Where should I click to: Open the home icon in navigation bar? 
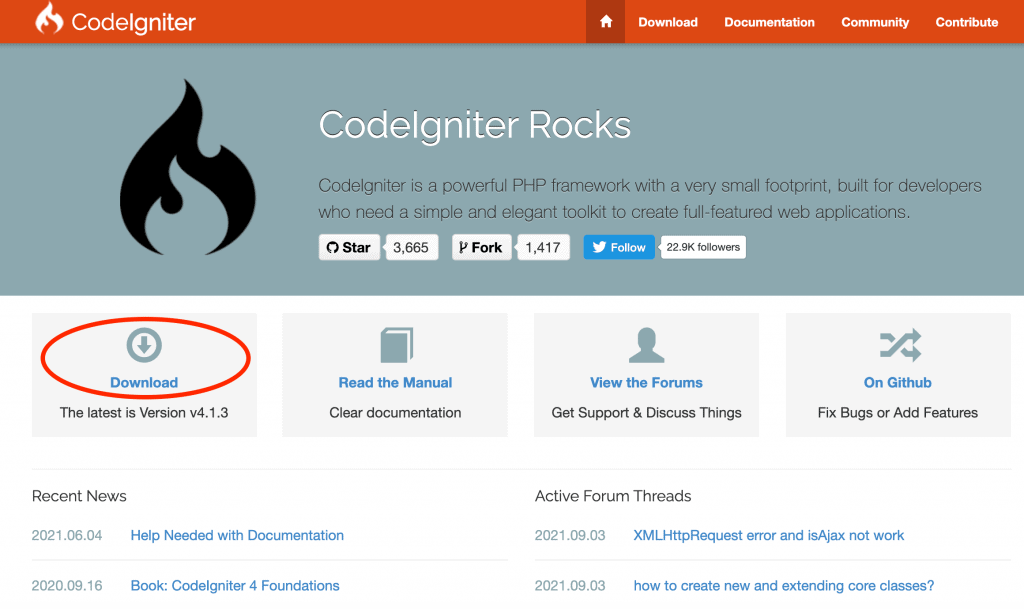click(605, 22)
